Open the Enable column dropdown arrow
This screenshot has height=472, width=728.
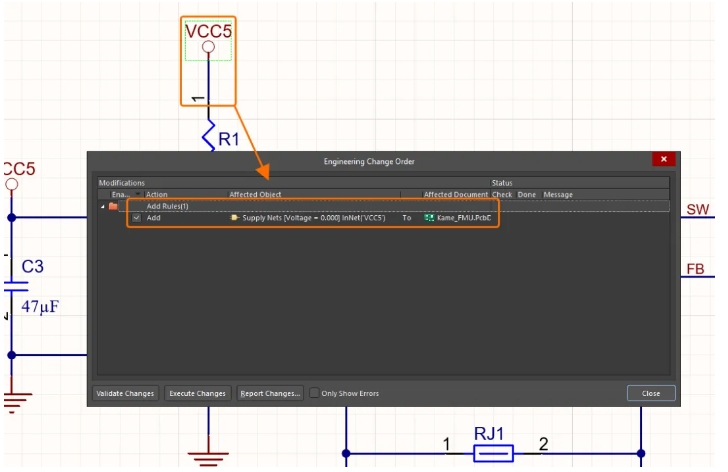138,194
